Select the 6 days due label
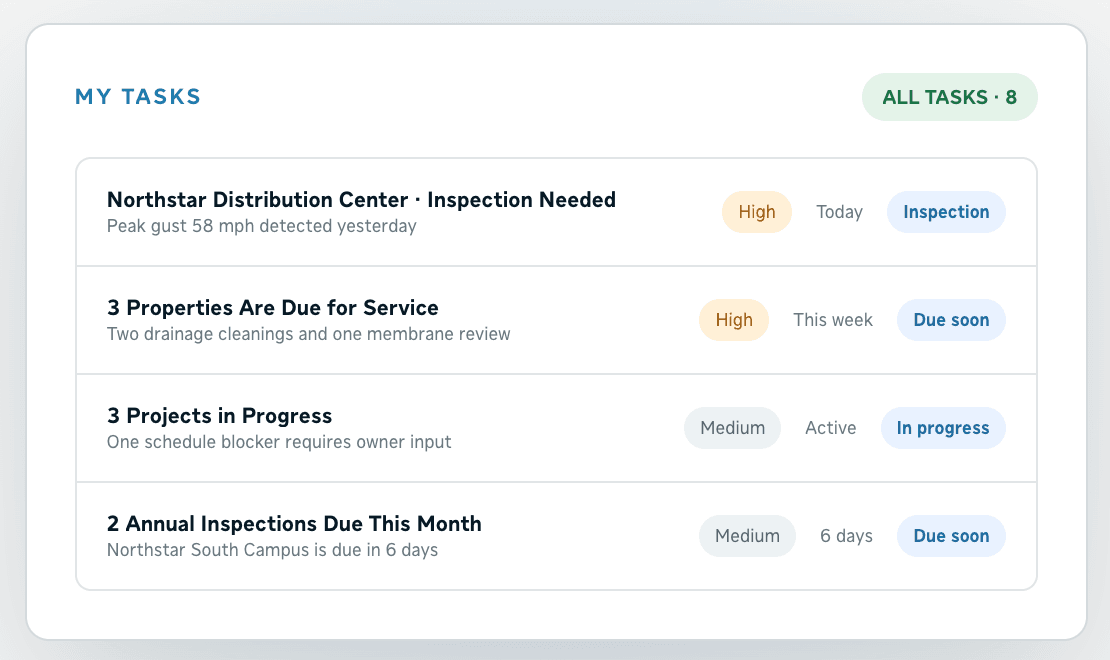 [x=846, y=536]
